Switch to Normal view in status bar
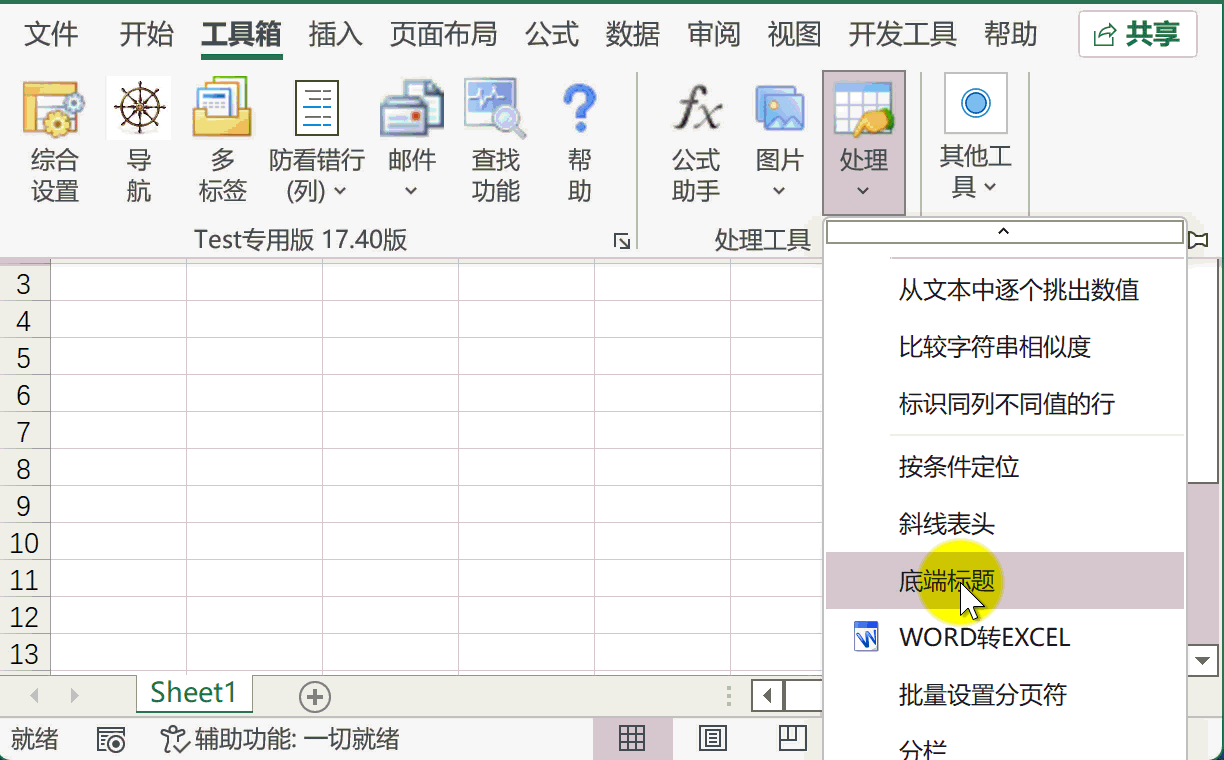 point(632,738)
